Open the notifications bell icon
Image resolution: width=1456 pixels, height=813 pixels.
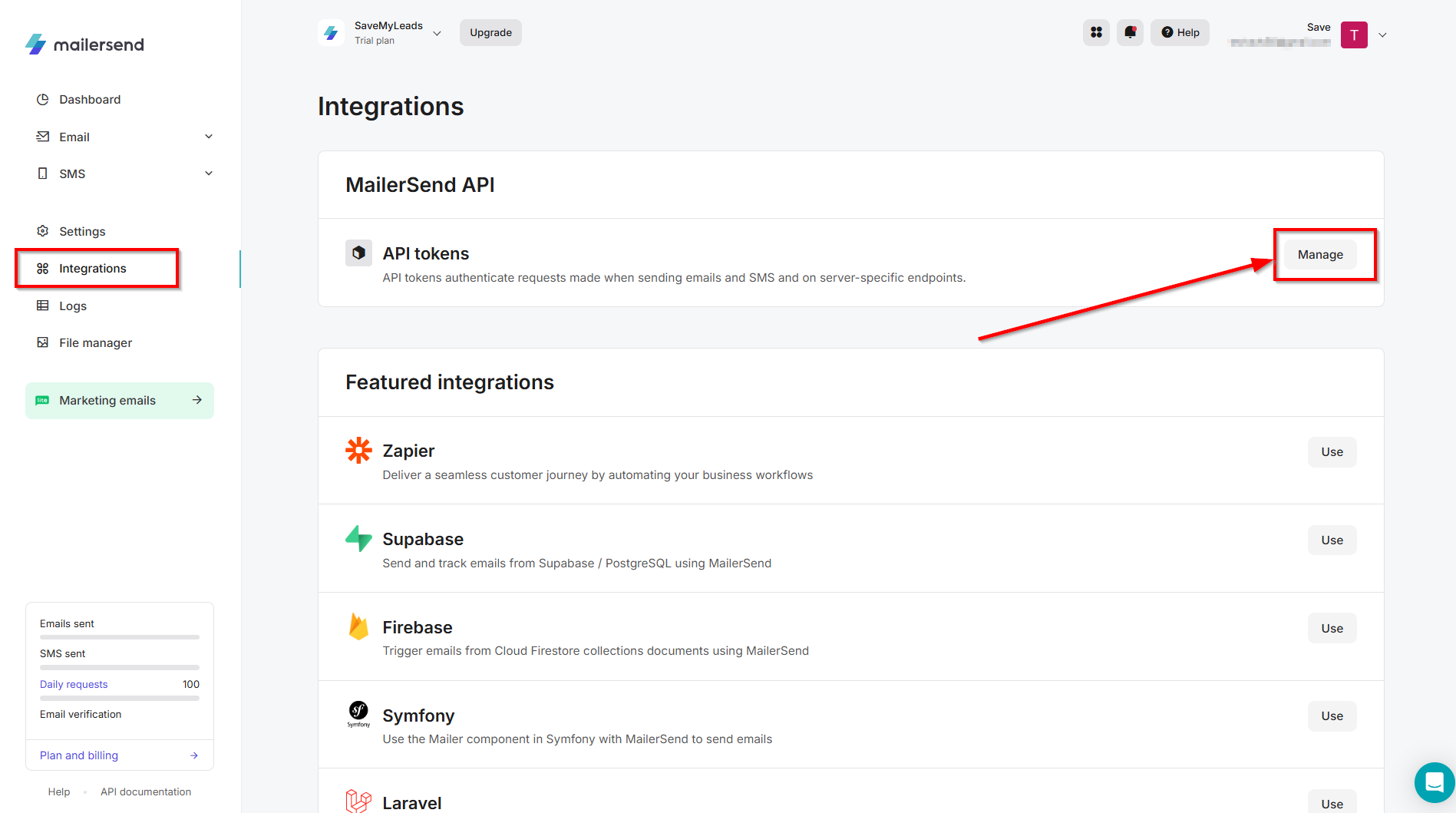click(1130, 32)
